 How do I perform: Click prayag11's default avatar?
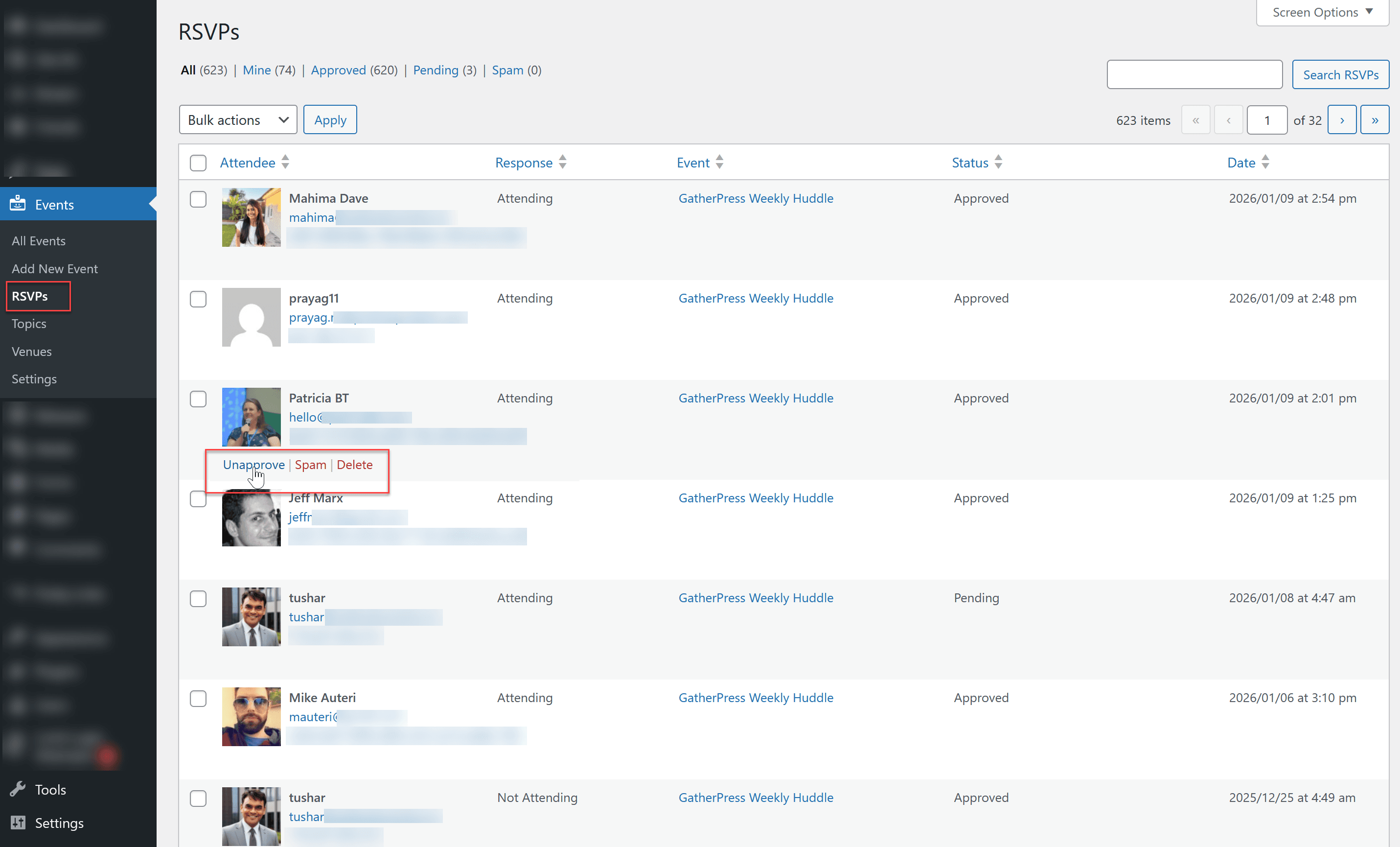[251, 317]
